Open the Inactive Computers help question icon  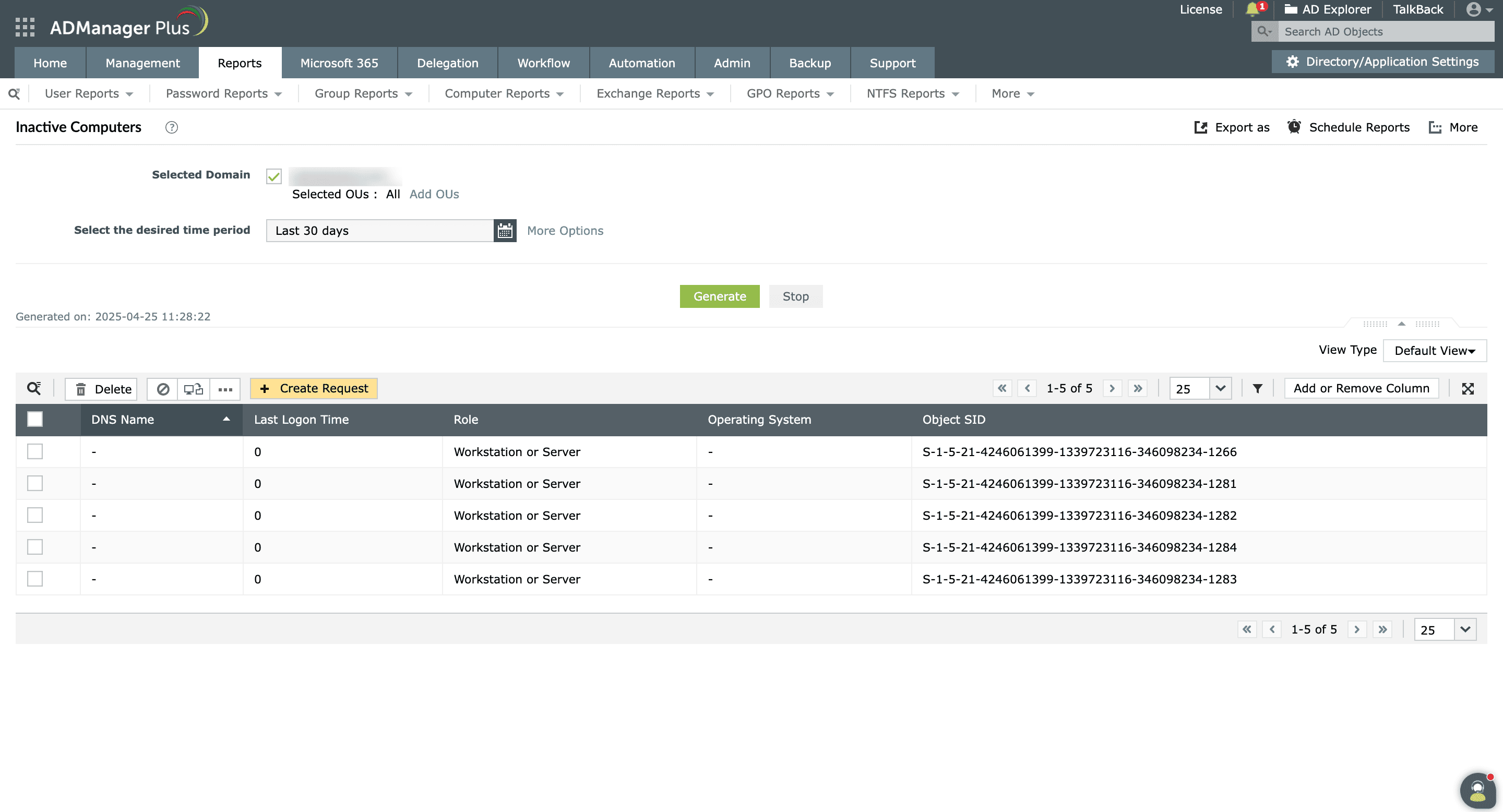click(172, 127)
